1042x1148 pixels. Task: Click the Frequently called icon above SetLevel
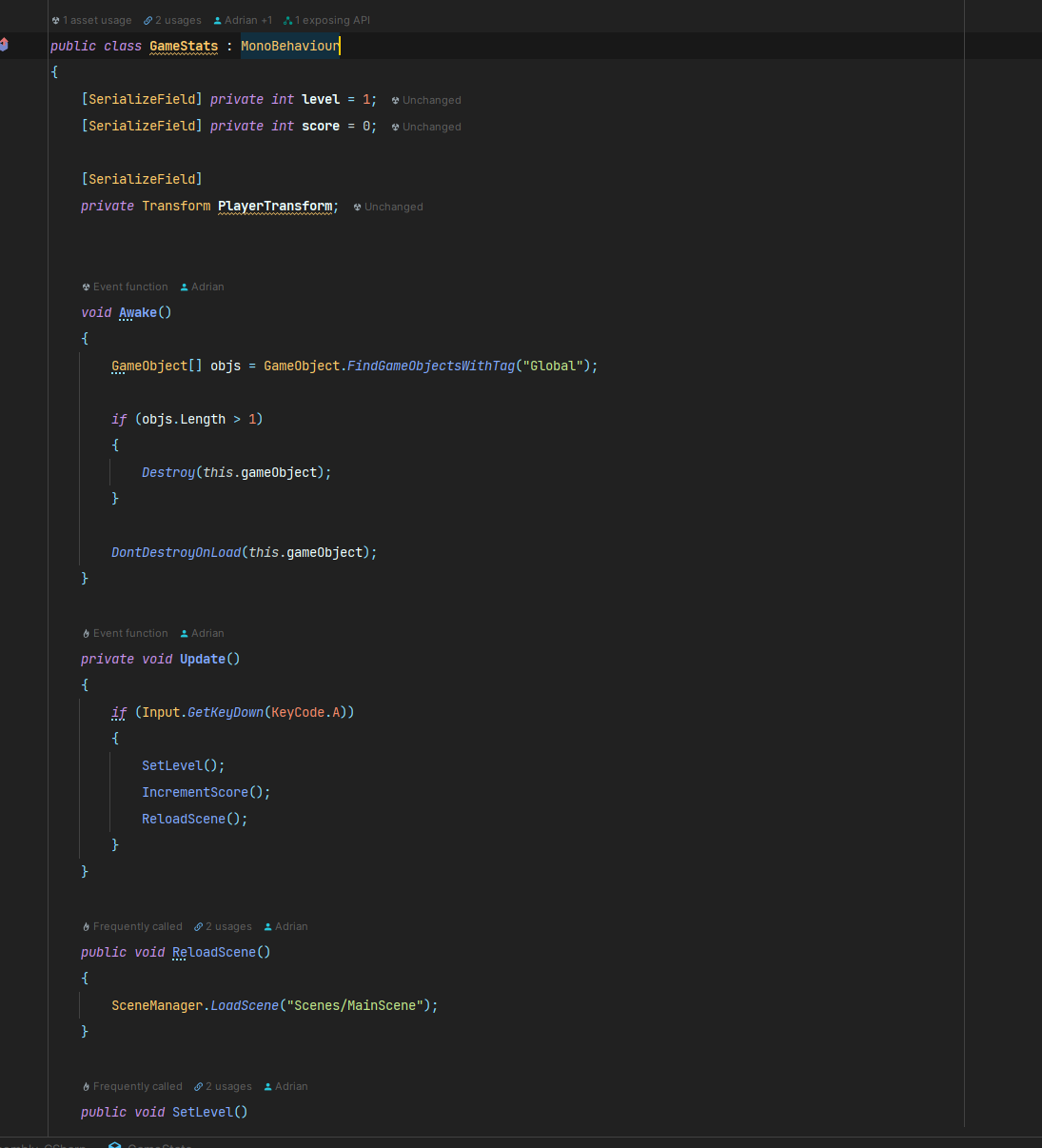[87, 1086]
